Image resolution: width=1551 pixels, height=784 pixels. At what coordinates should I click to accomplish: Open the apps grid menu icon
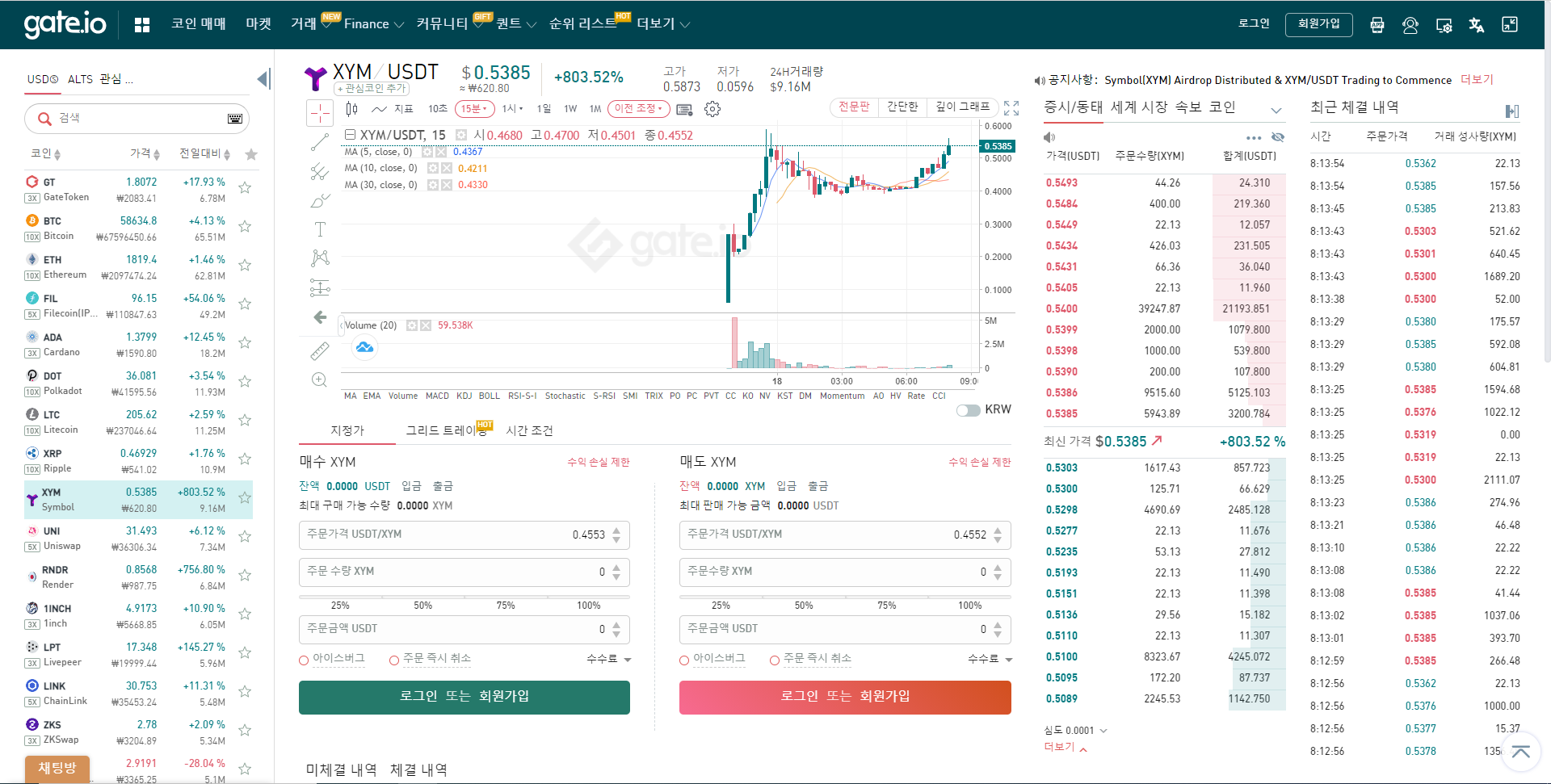(x=142, y=24)
